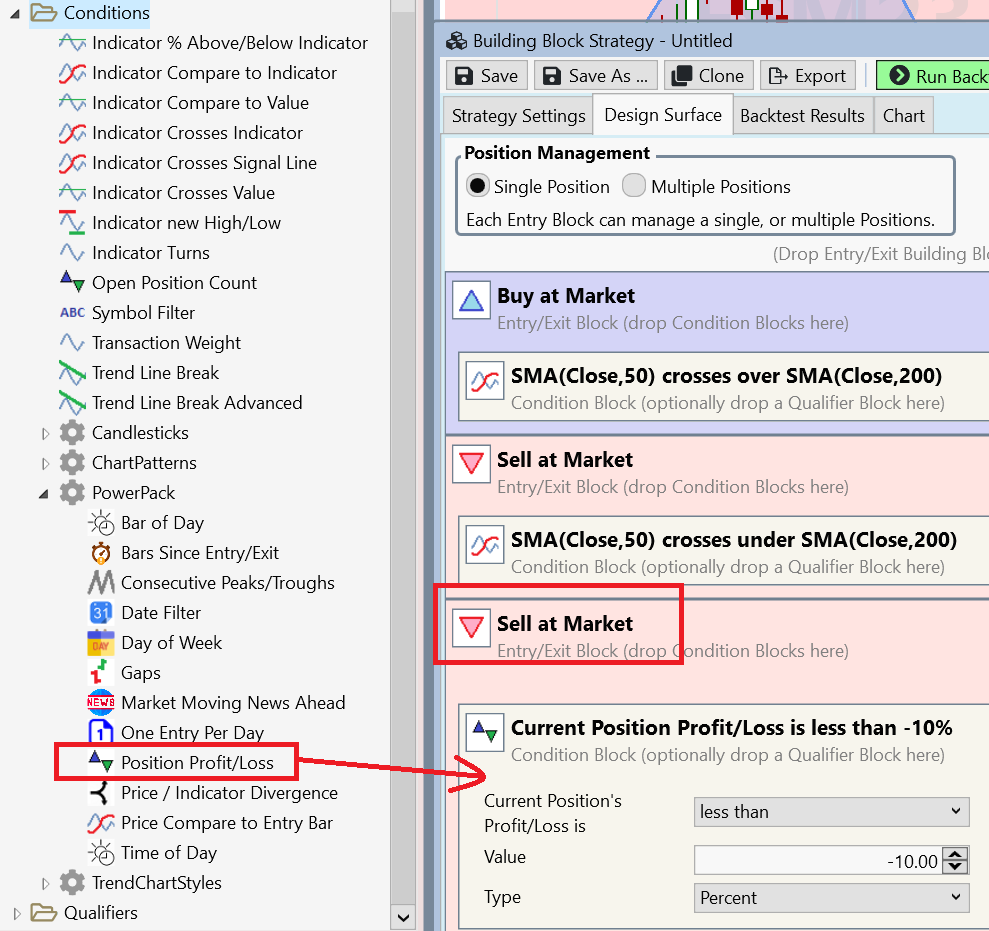Increase the Value stepper up arrow
The width and height of the screenshot is (989, 931).
click(x=957, y=853)
